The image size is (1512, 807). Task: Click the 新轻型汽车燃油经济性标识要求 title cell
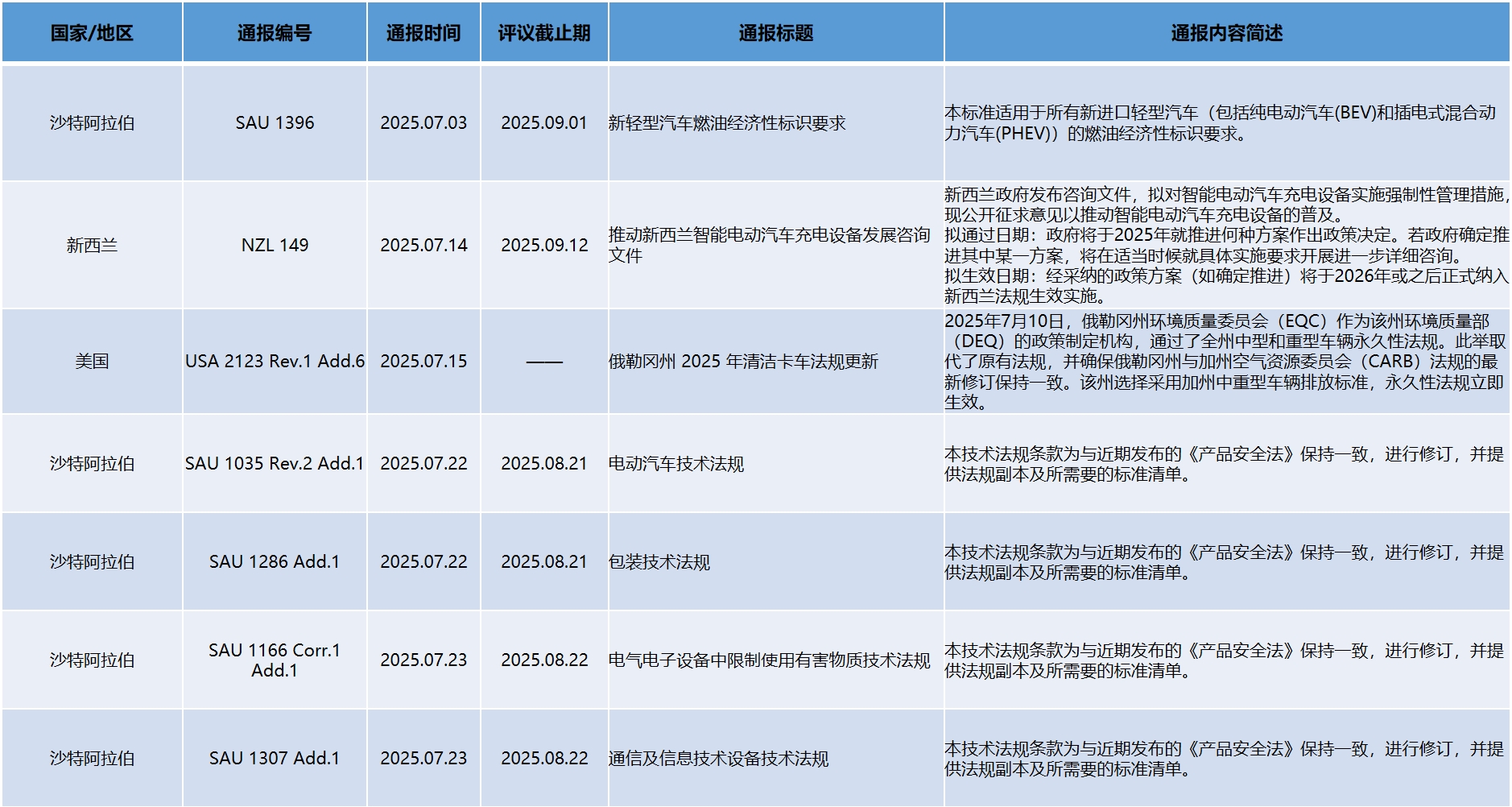[727, 123]
